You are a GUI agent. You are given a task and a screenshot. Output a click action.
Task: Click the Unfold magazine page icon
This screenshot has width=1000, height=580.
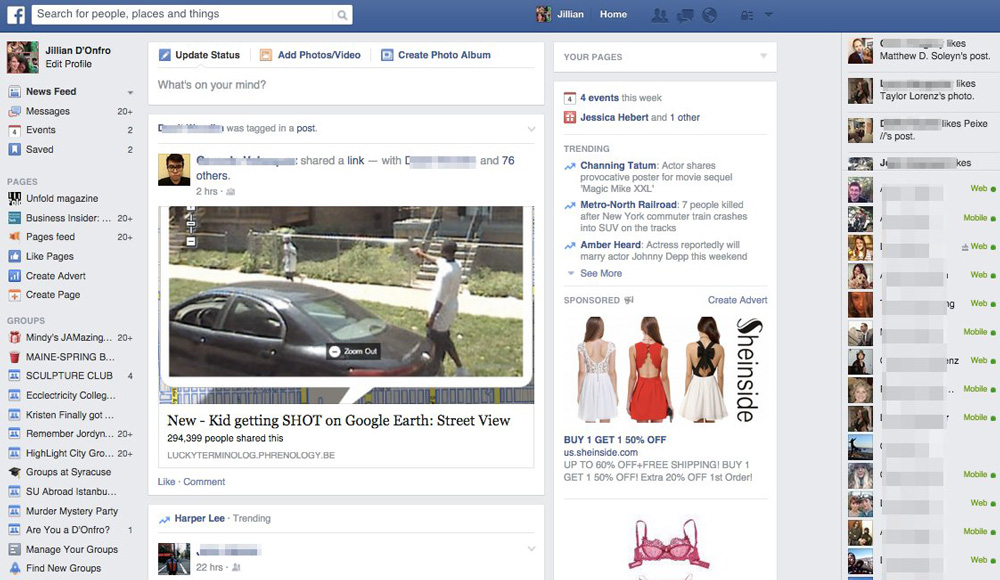(x=14, y=198)
